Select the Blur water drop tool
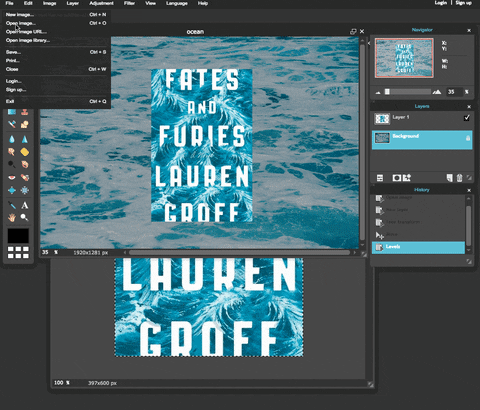The height and width of the screenshot is (410, 480). click(12, 139)
